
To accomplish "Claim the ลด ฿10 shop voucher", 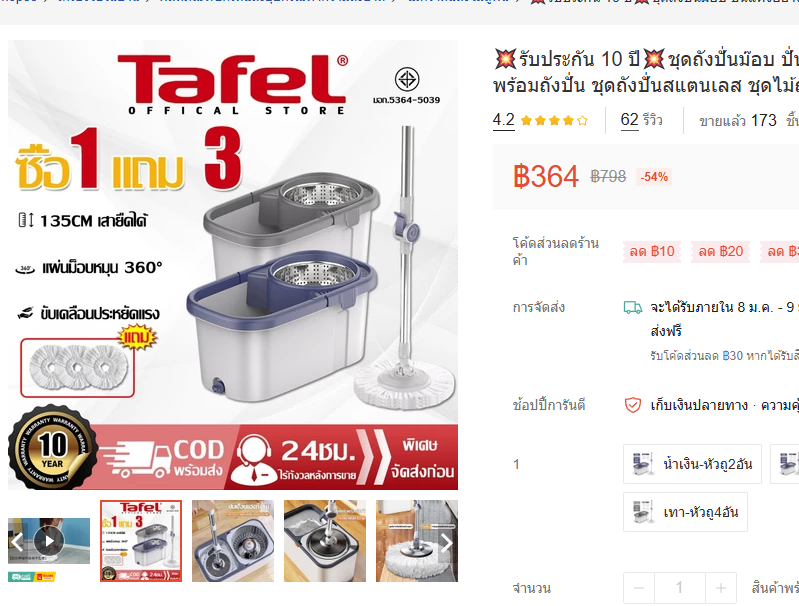I will coord(652,251).
